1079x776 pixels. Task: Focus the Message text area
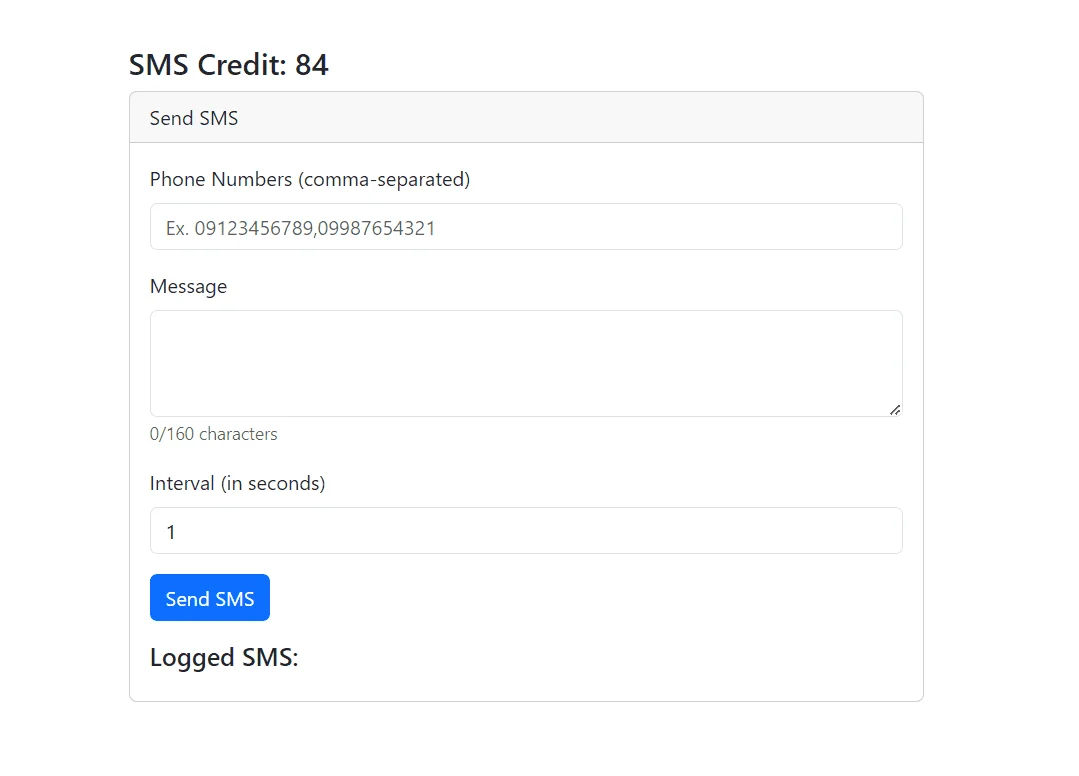[x=526, y=363]
